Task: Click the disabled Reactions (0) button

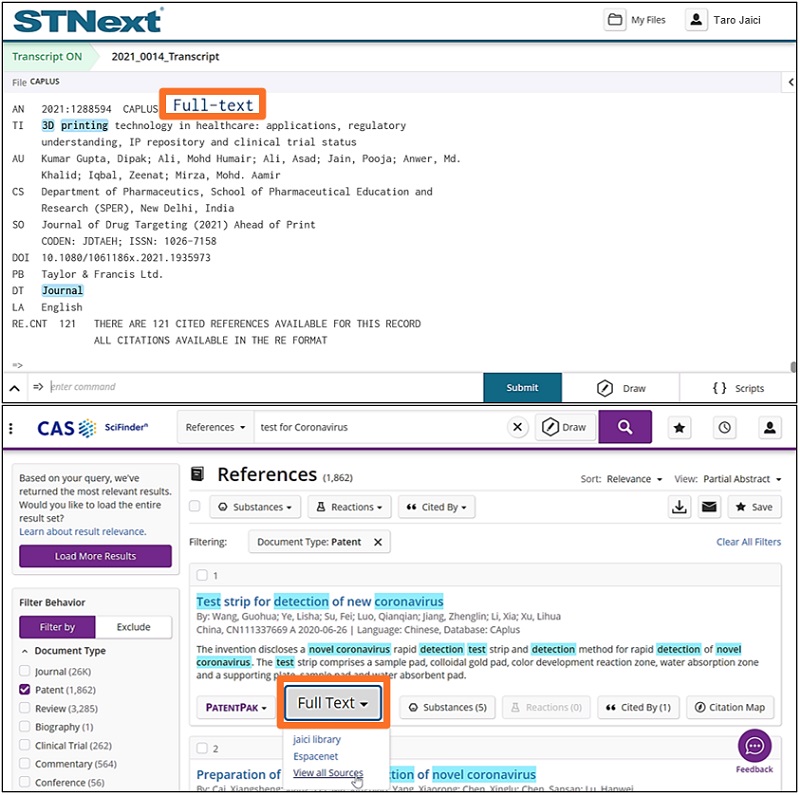Action: tap(546, 707)
